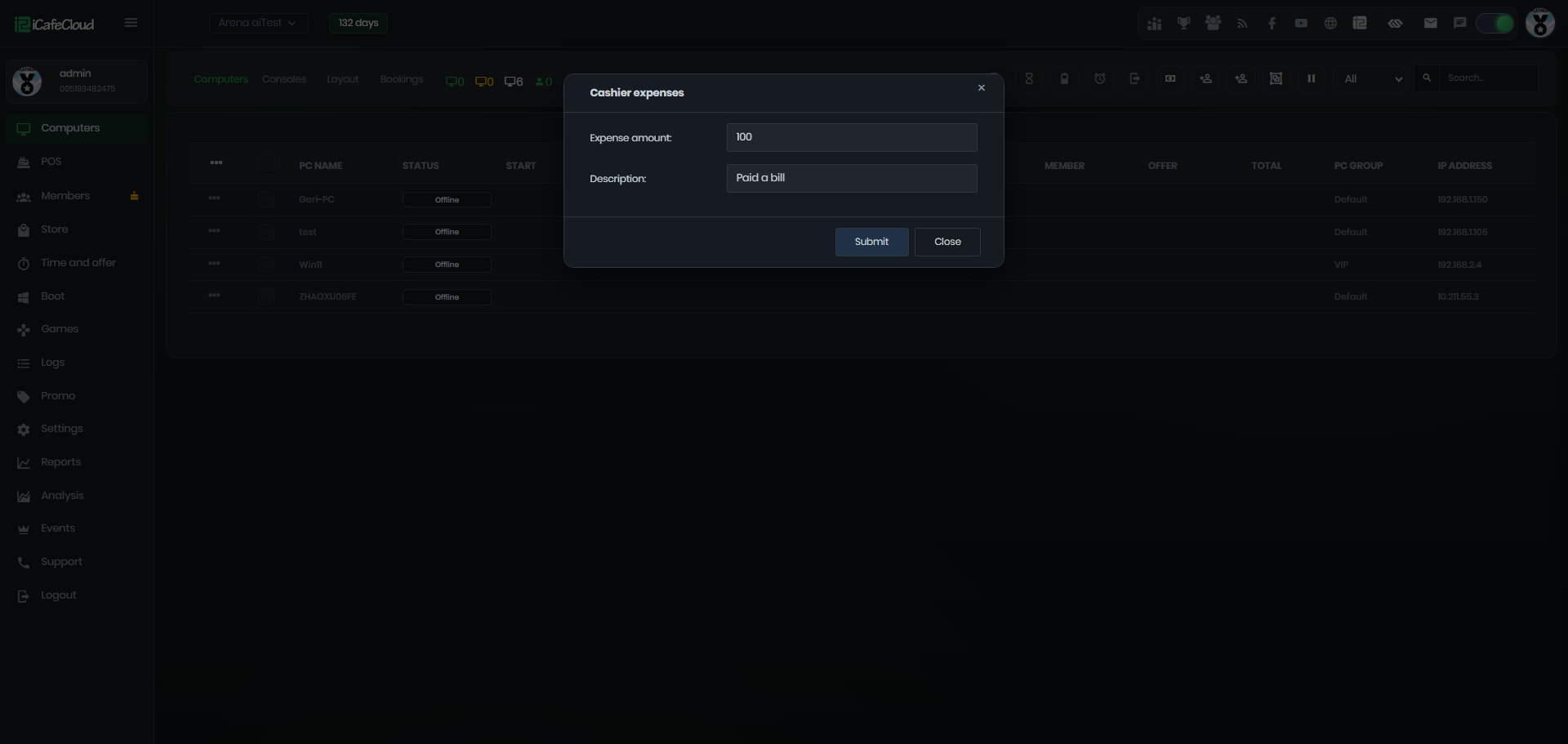Open the three-dots menu for test row
This screenshot has height=744, width=1568.
(x=214, y=230)
